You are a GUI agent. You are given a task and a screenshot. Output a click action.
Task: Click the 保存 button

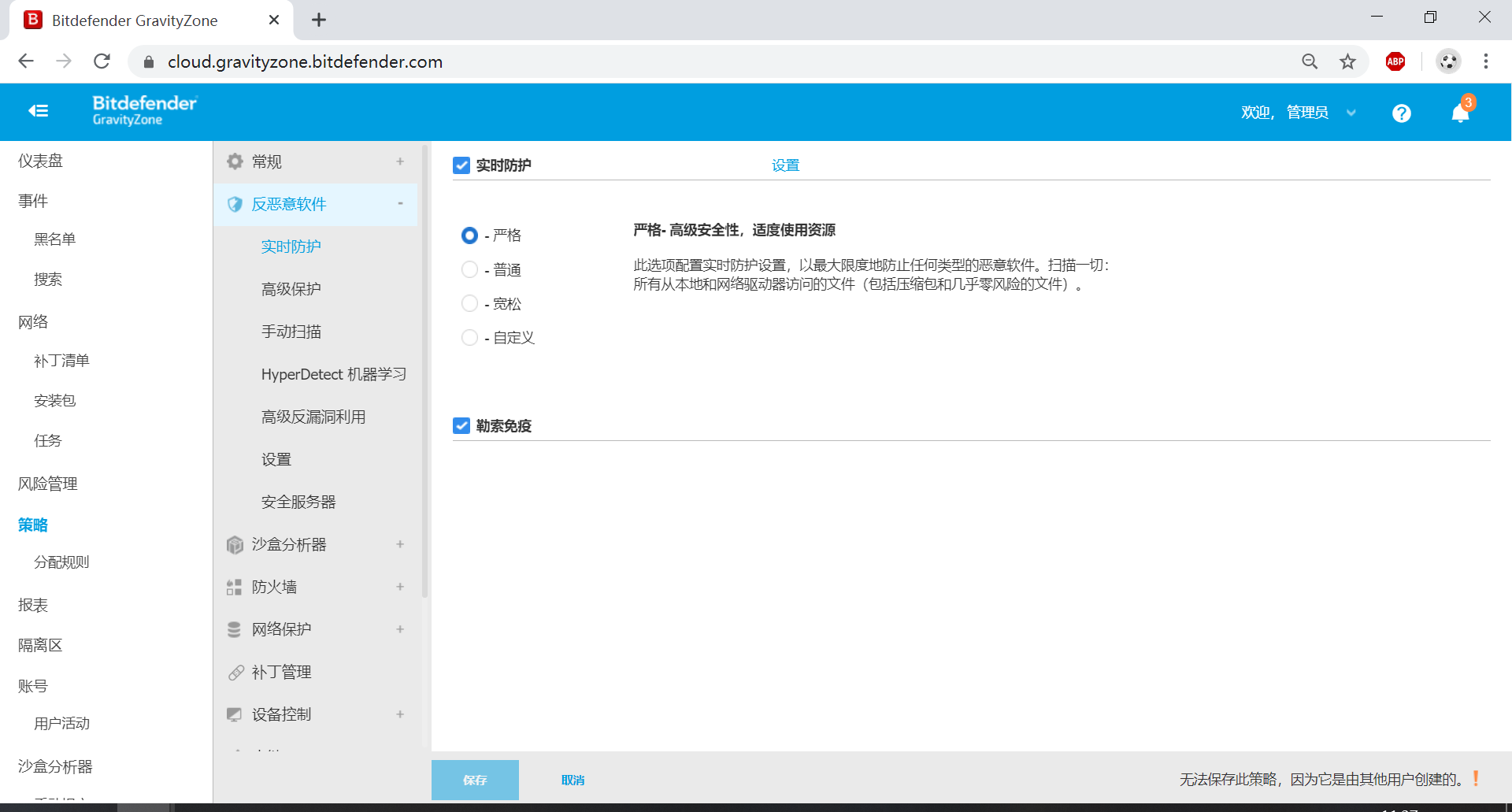(x=475, y=780)
